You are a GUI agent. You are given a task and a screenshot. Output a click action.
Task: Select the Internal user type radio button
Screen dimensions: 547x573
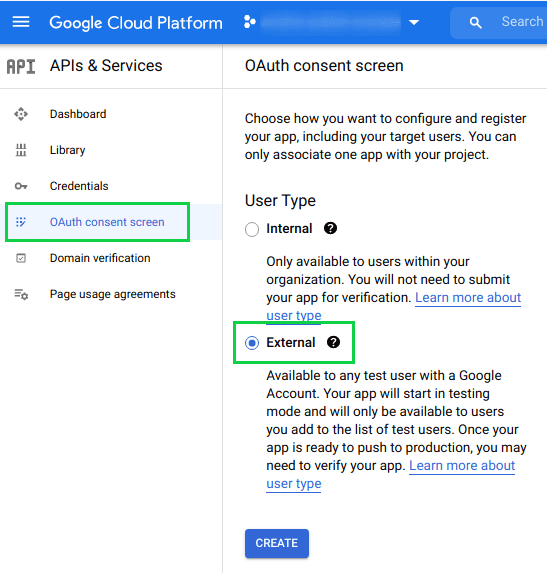pyautogui.click(x=252, y=229)
